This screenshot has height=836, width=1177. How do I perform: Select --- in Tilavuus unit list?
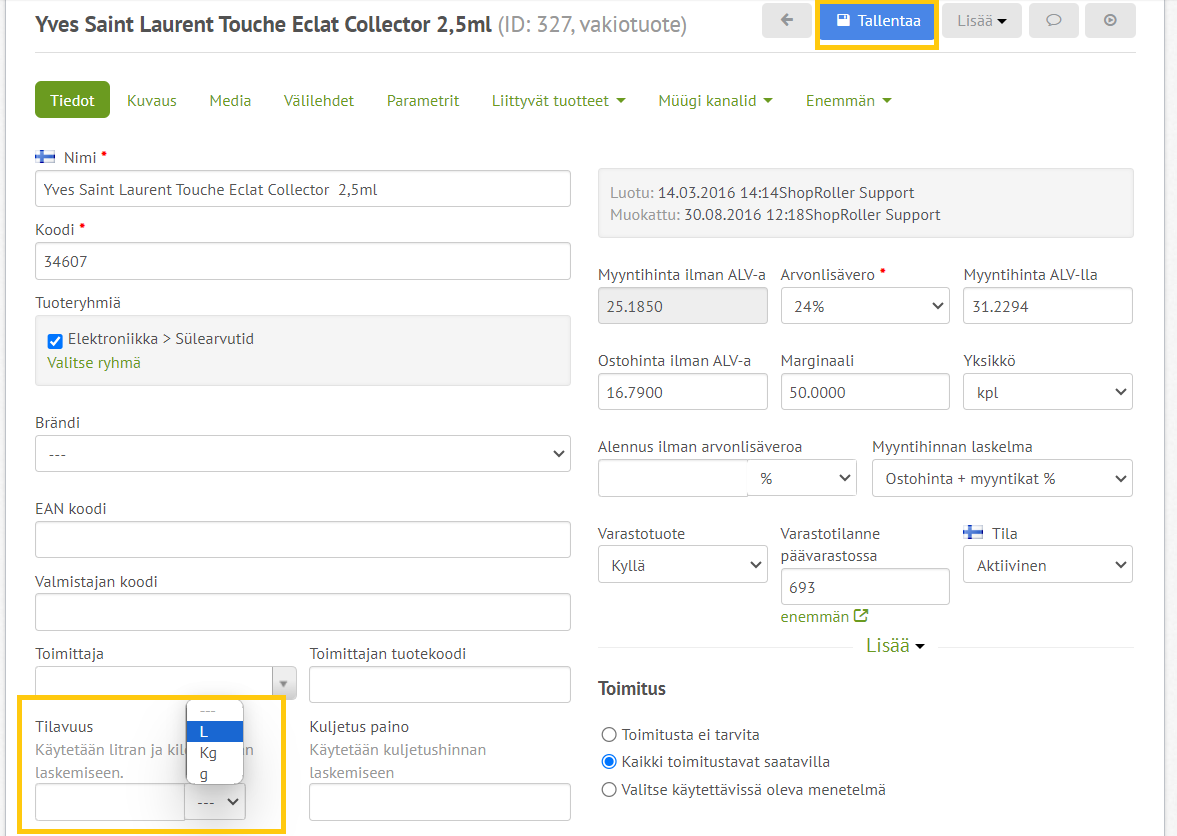coord(215,711)
